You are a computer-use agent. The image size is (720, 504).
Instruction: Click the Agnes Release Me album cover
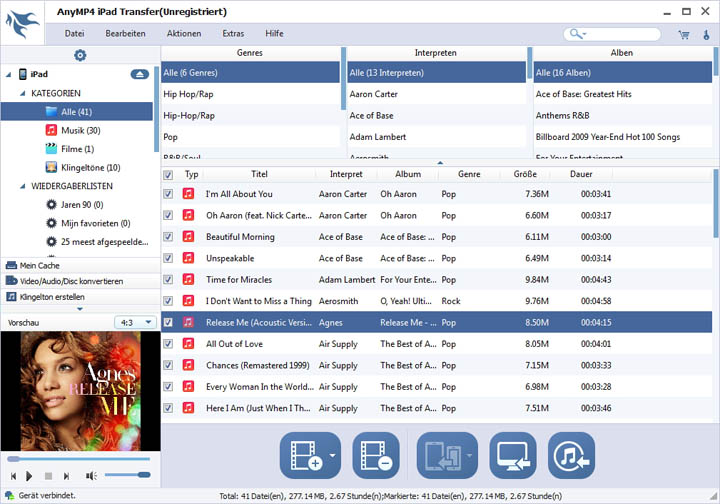(x=80, y=391)
